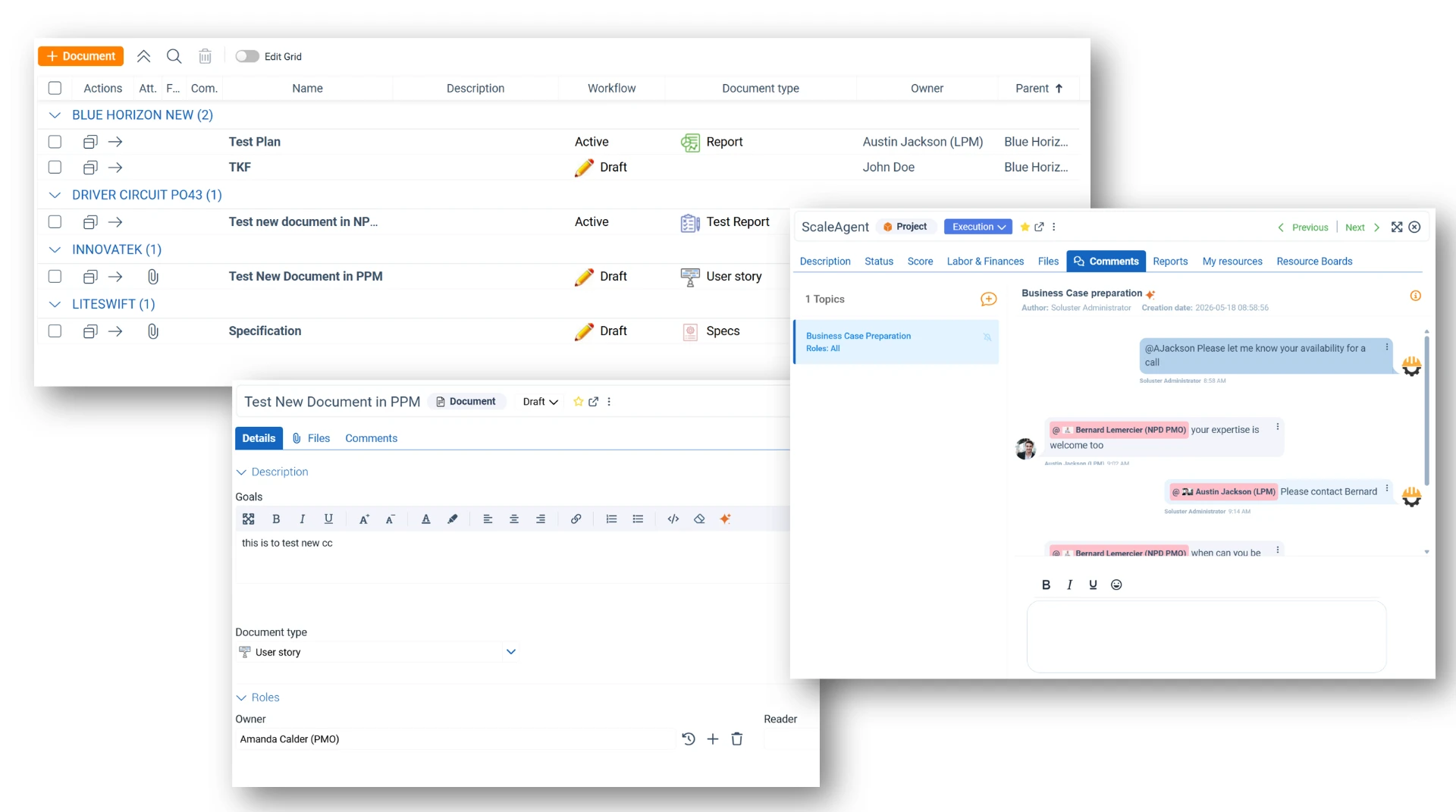1456x812 pixels.
Task: Toggle the Edit Grid switch
Action: click(x=247, y=56)
